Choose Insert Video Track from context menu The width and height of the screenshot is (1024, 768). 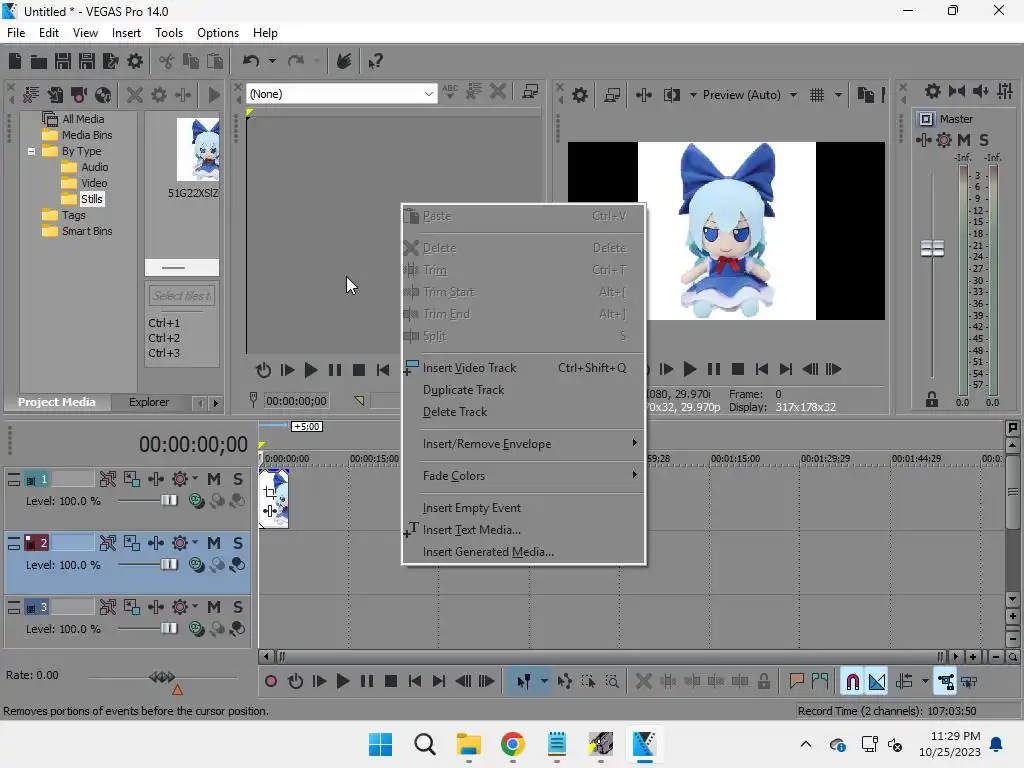524,368
